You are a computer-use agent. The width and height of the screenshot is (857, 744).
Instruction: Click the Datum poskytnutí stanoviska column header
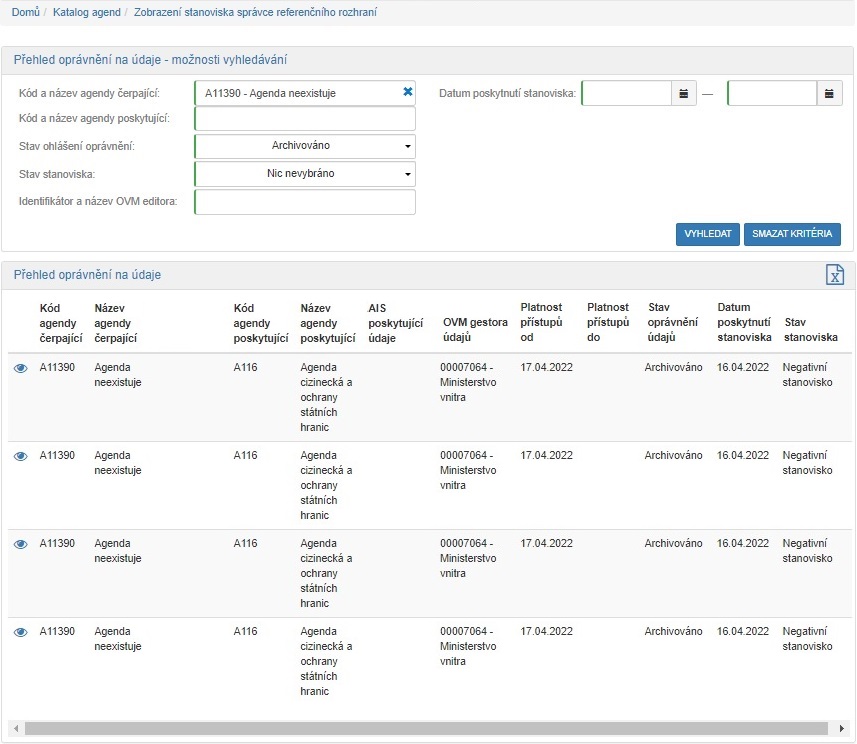pyautogui.click(x=743, y=322)
